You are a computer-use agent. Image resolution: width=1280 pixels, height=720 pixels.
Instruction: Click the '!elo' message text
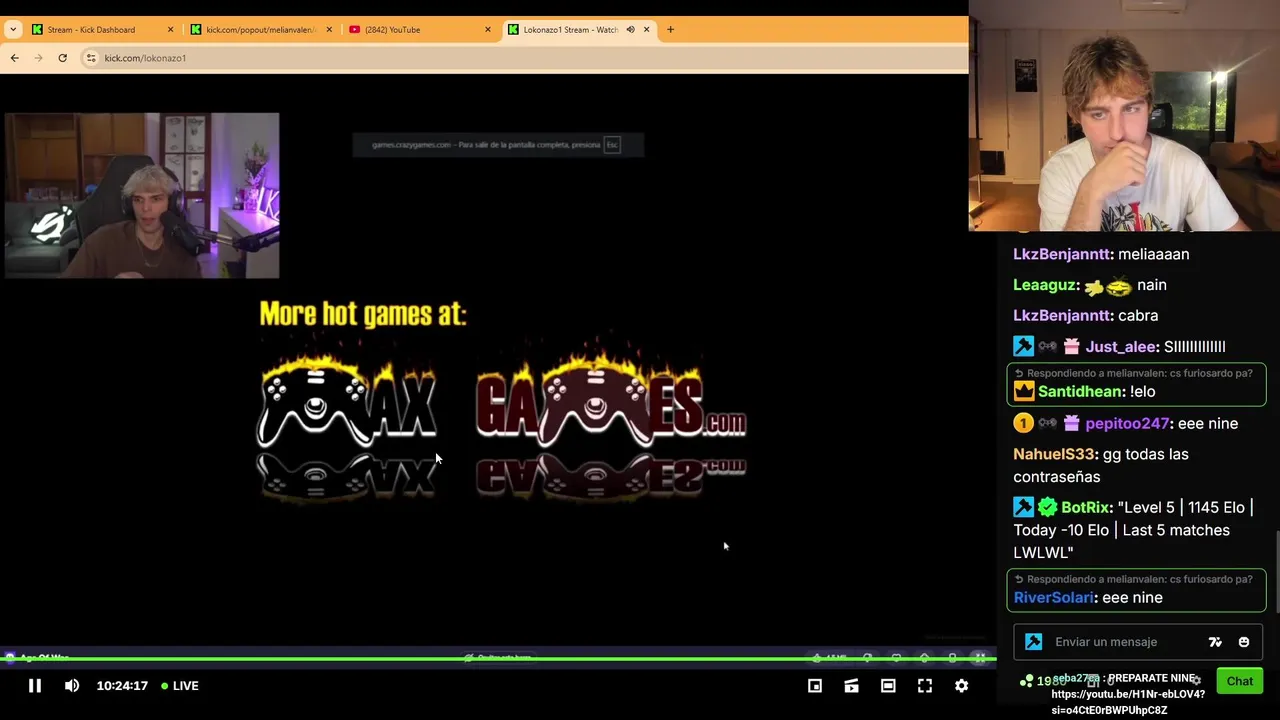pyautogui.click(x=1142, y=392)
